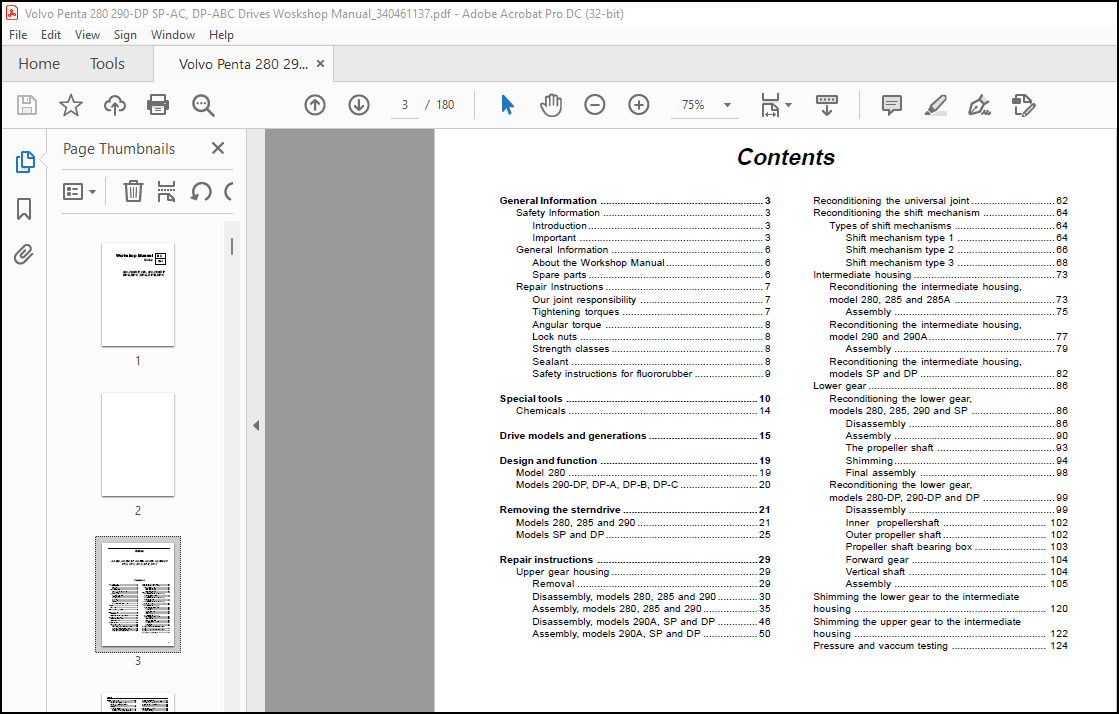Rotate page counterclockwise icon
1119x714 pixels.
tap(201, 191)
